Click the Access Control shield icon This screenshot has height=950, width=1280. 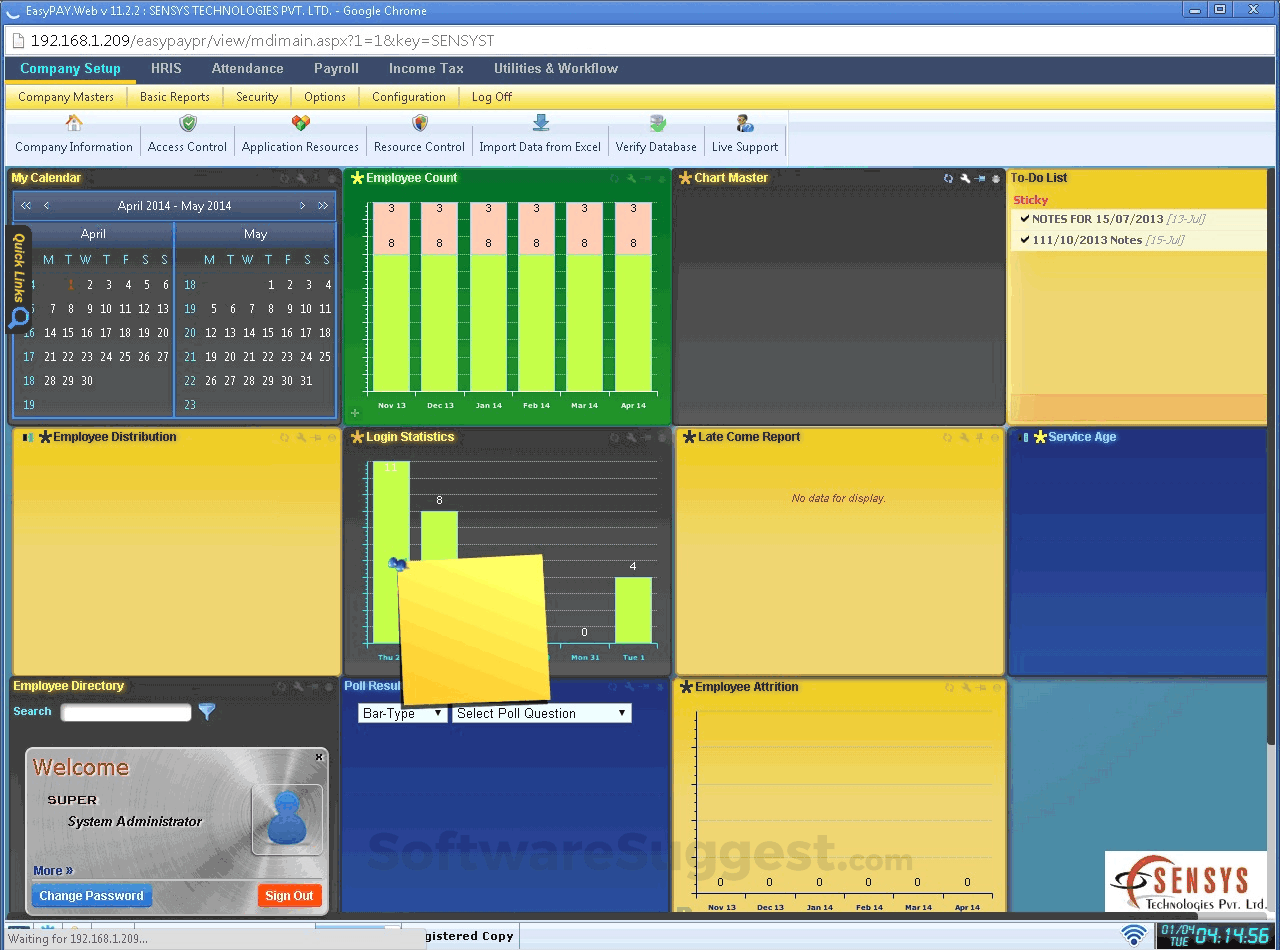[x=187, y=123]
